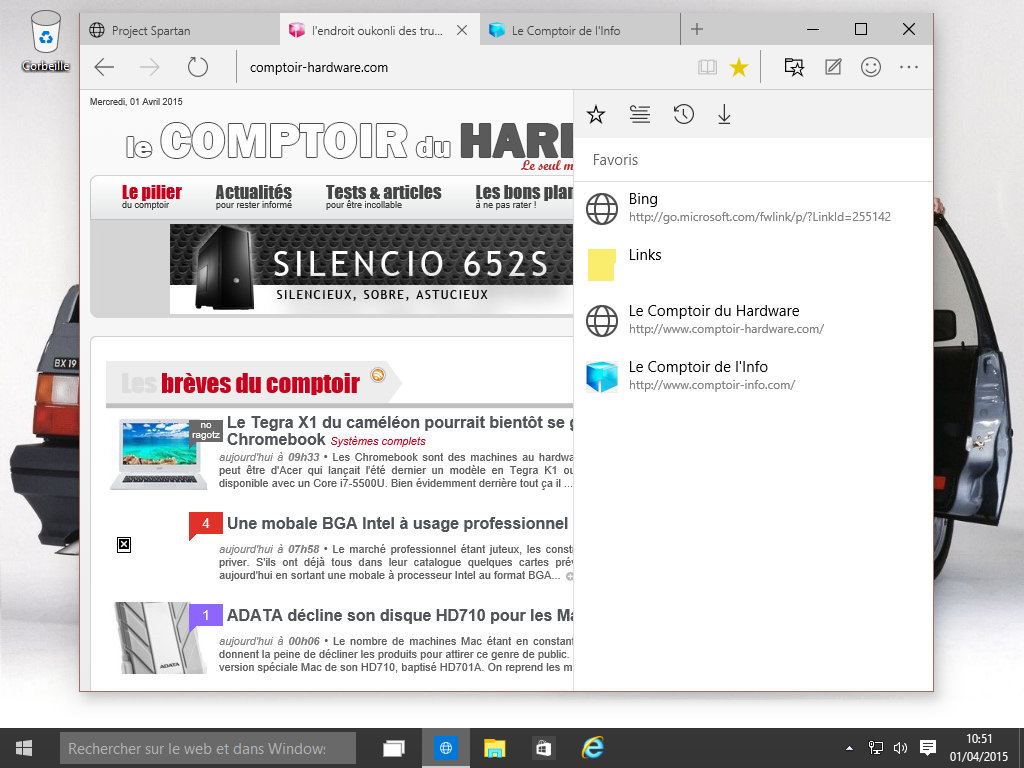Open the more actions ellipsis menu

909,67
